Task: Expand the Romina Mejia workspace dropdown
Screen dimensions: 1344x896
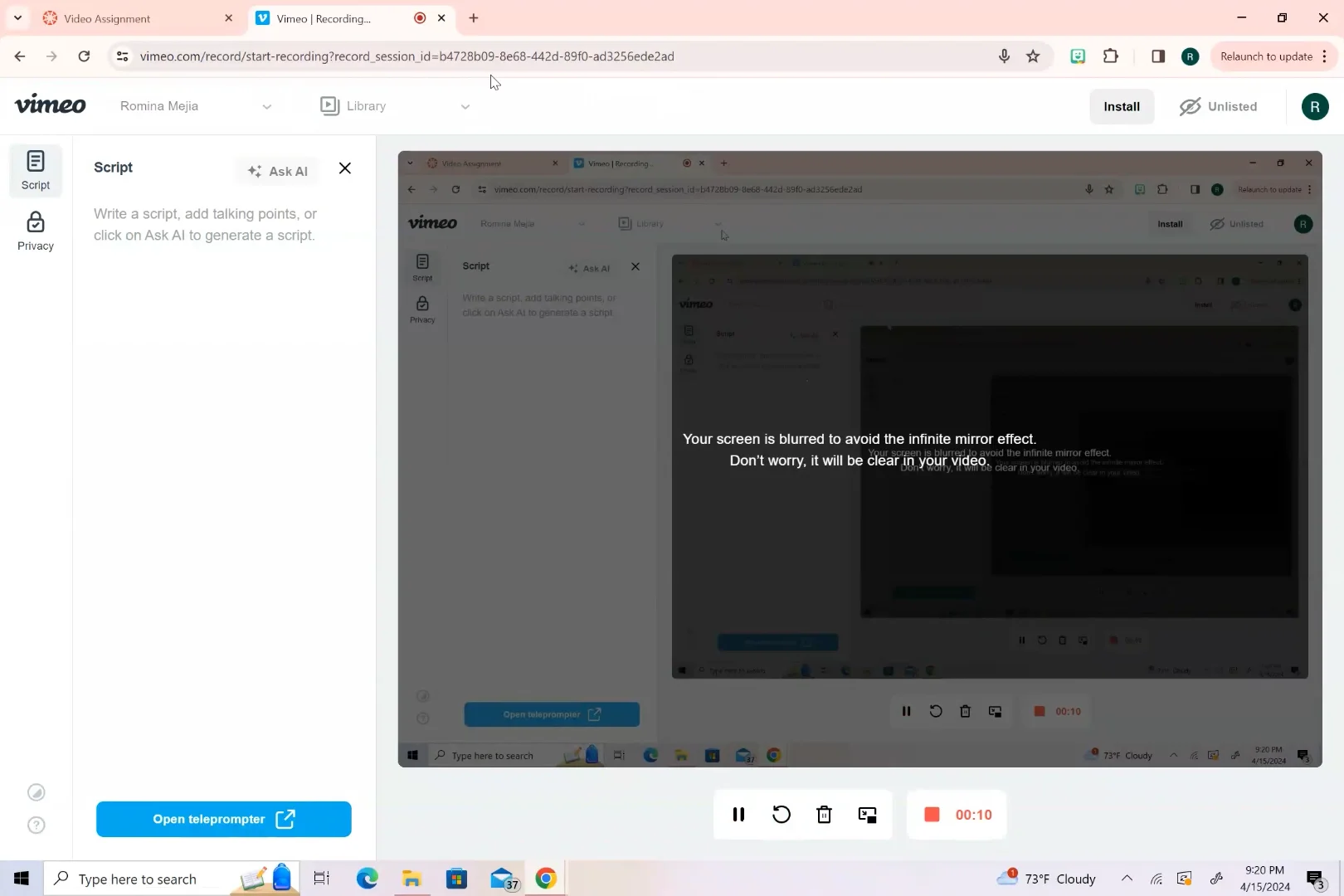Action: tap(196, 106)
